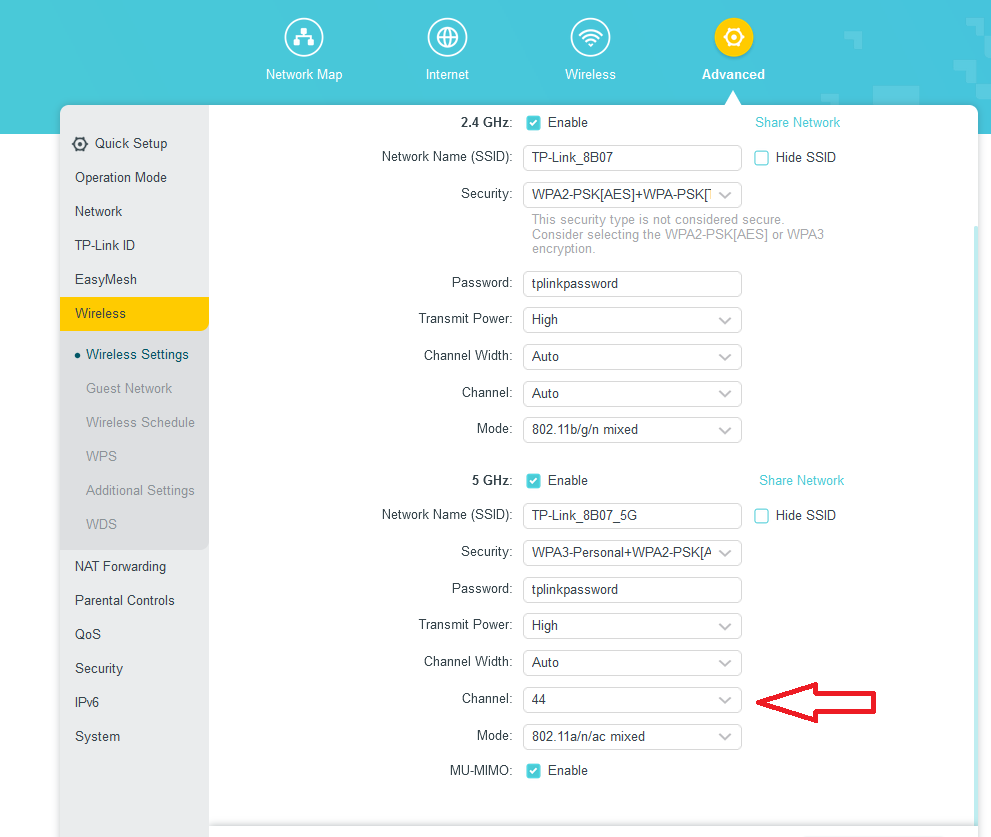Open the 5 GHz Mode dropdown
The image size is (991, 837).
(632, 737)
